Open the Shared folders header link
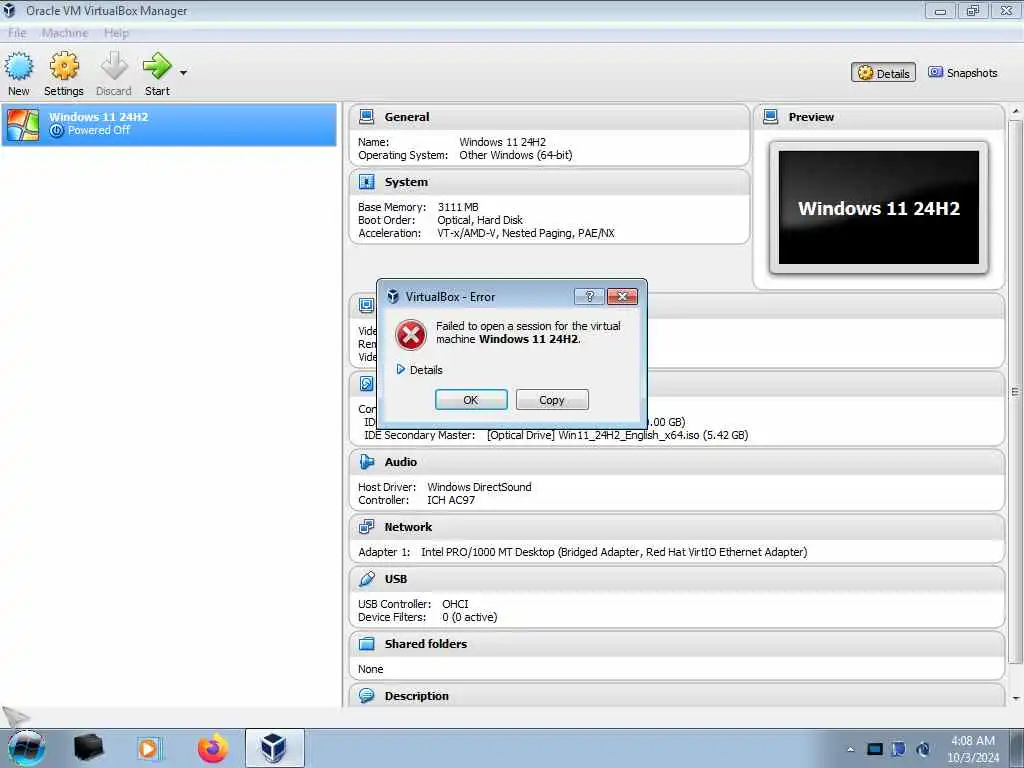Image resolution: width=1024 pixels, height=768 pixels. [x=426, y=644]
